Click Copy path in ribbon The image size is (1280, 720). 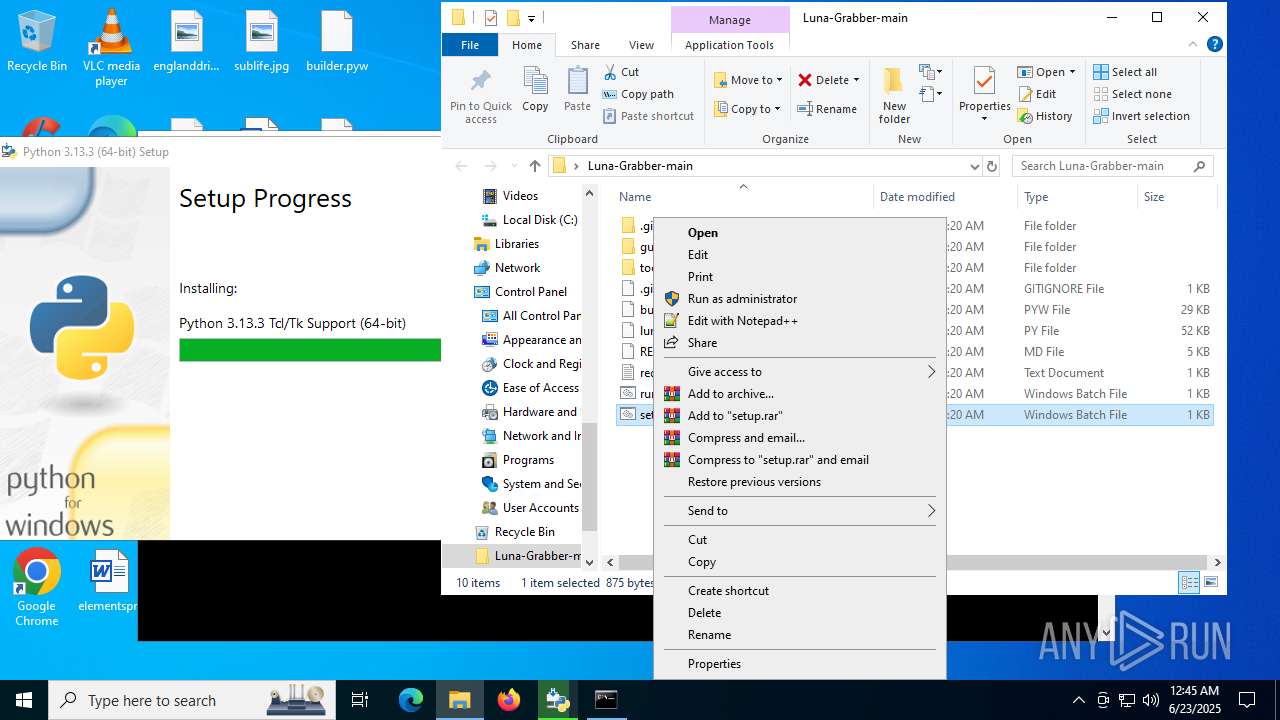[x=638, y=94]
